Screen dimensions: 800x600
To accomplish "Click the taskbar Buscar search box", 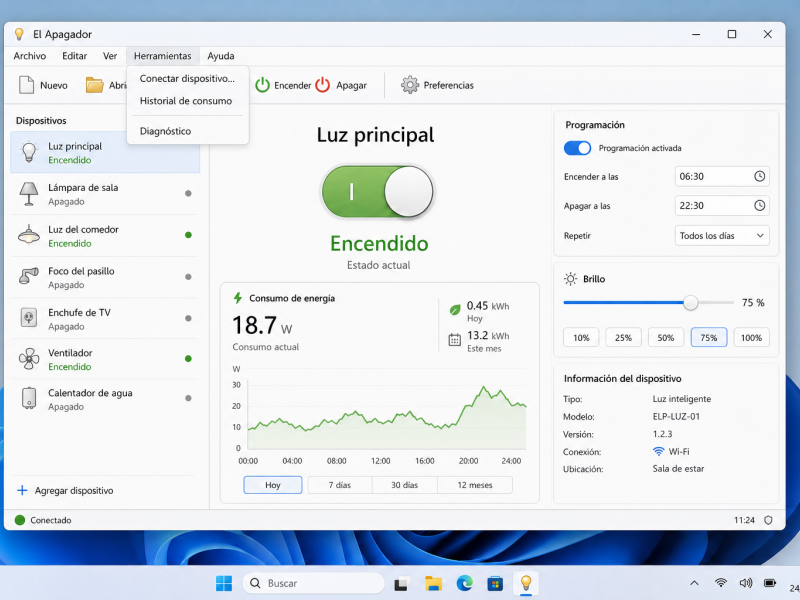I will click(313, 583).
